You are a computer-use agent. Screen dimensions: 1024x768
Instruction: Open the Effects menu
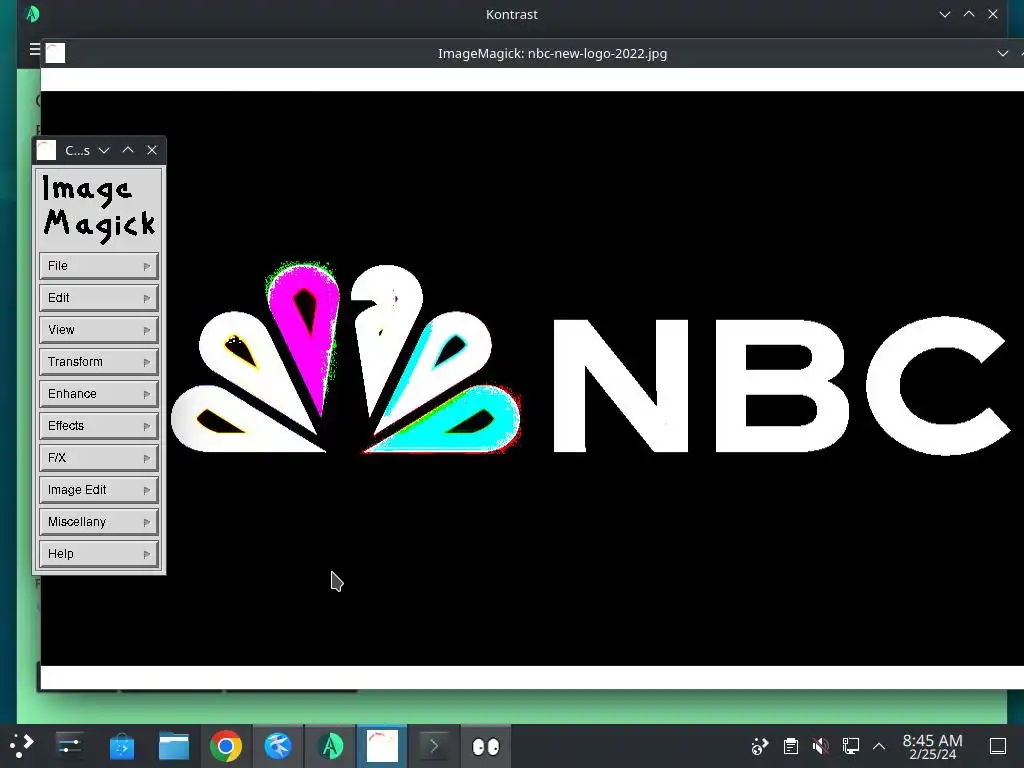99,426
